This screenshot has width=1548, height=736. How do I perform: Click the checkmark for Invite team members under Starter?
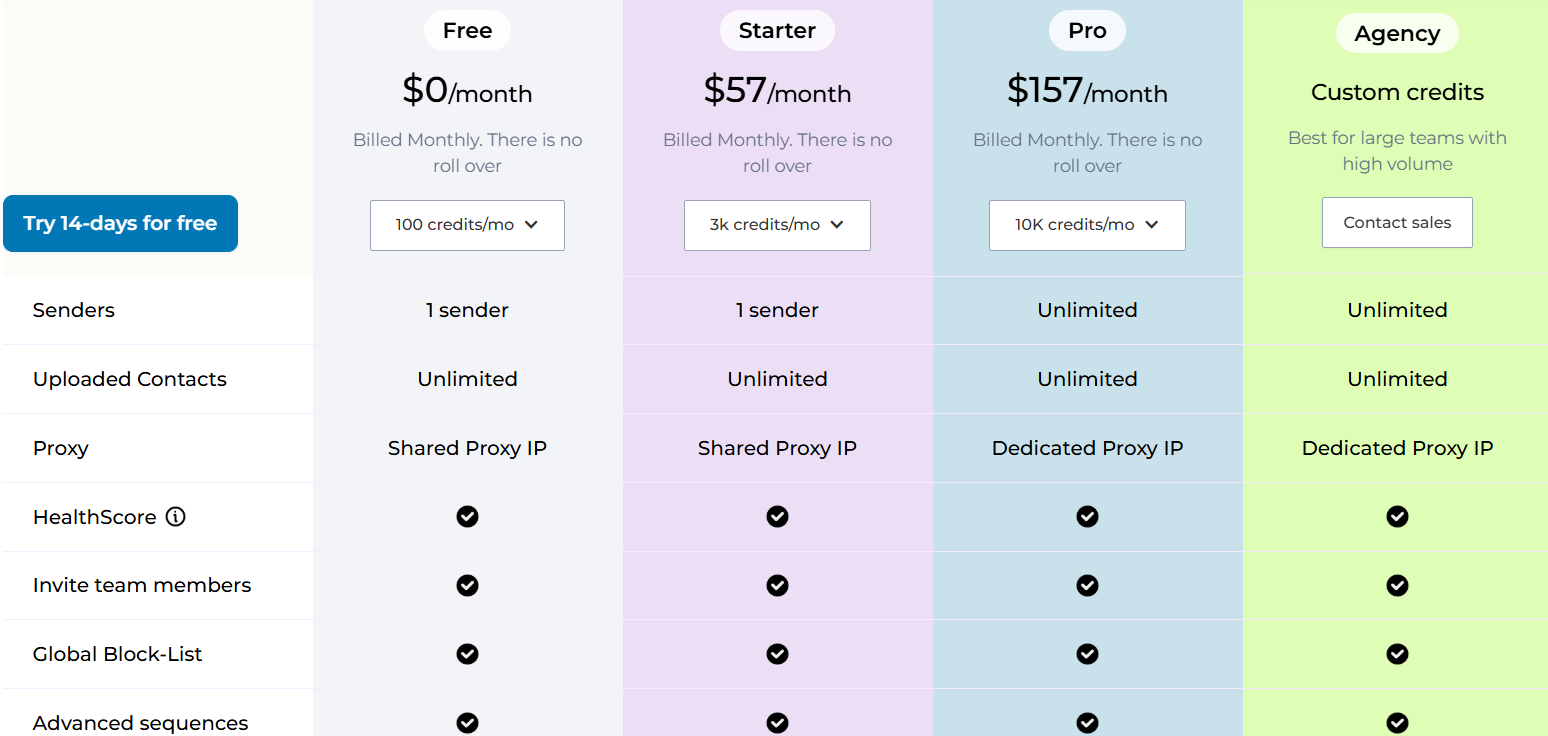pos(777,585)
